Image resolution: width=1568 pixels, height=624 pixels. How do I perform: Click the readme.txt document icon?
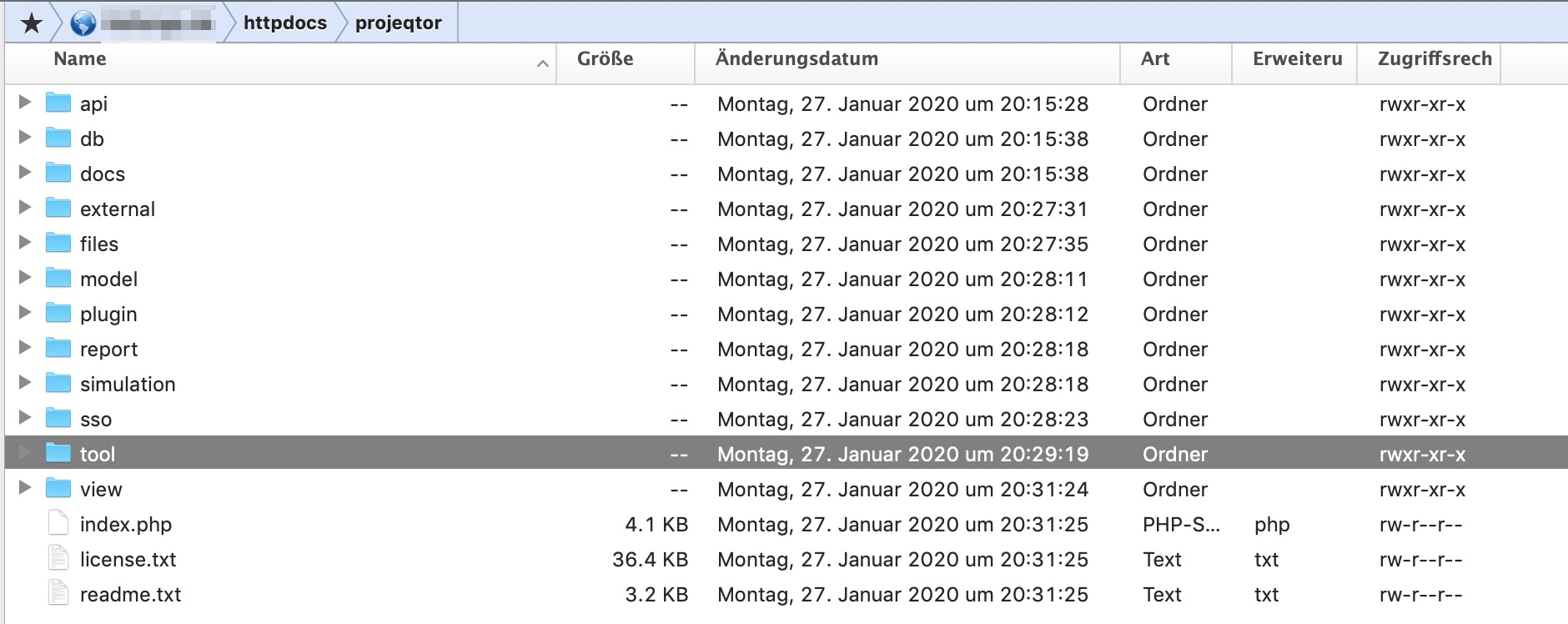point(58,594)
